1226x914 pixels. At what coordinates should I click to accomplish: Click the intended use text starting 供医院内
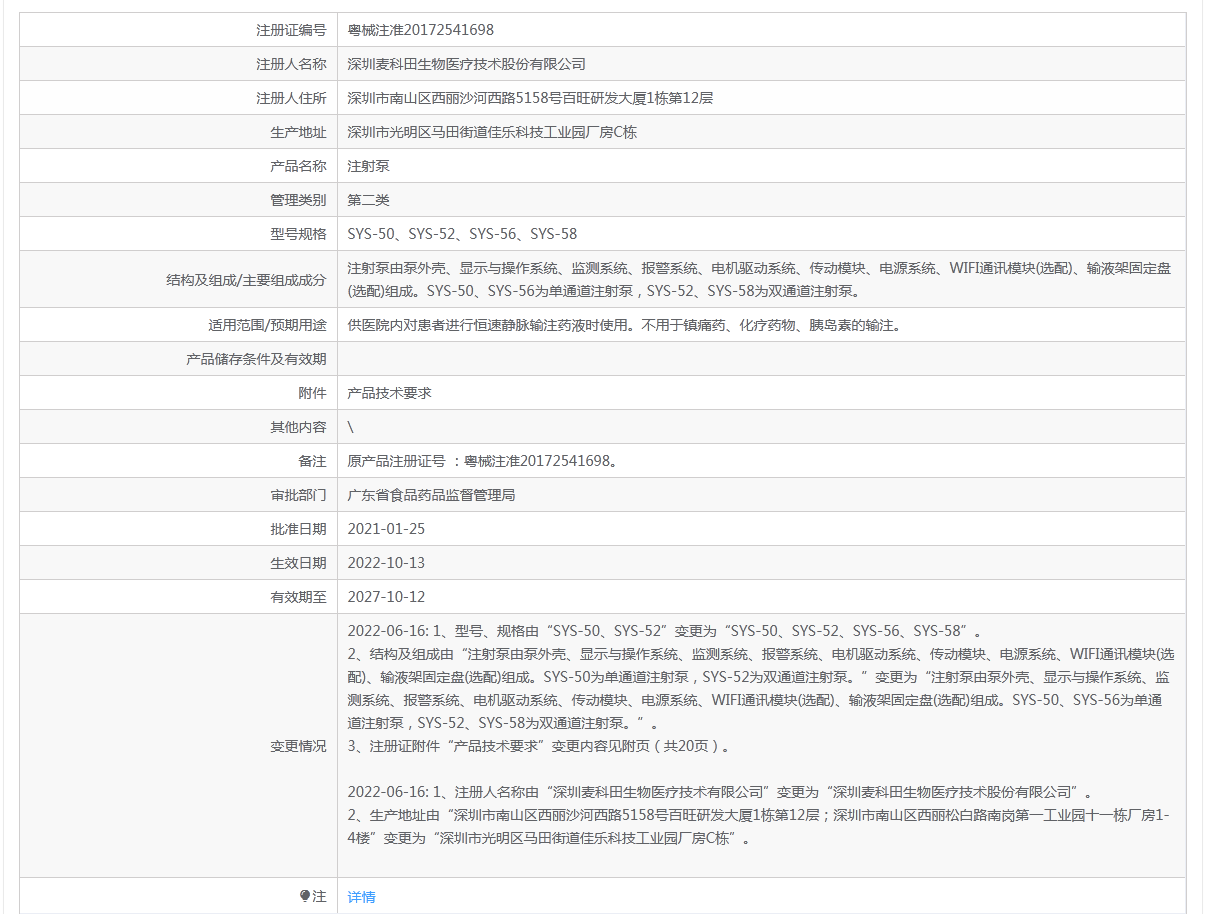click(623, 325)
